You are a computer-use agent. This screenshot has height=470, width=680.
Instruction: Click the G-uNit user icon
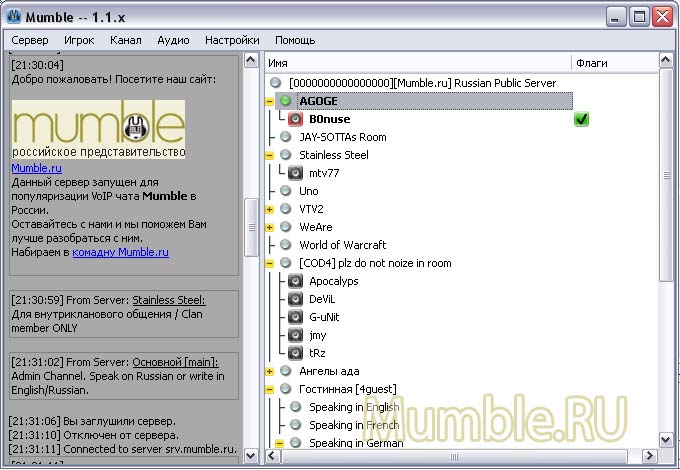296,317
